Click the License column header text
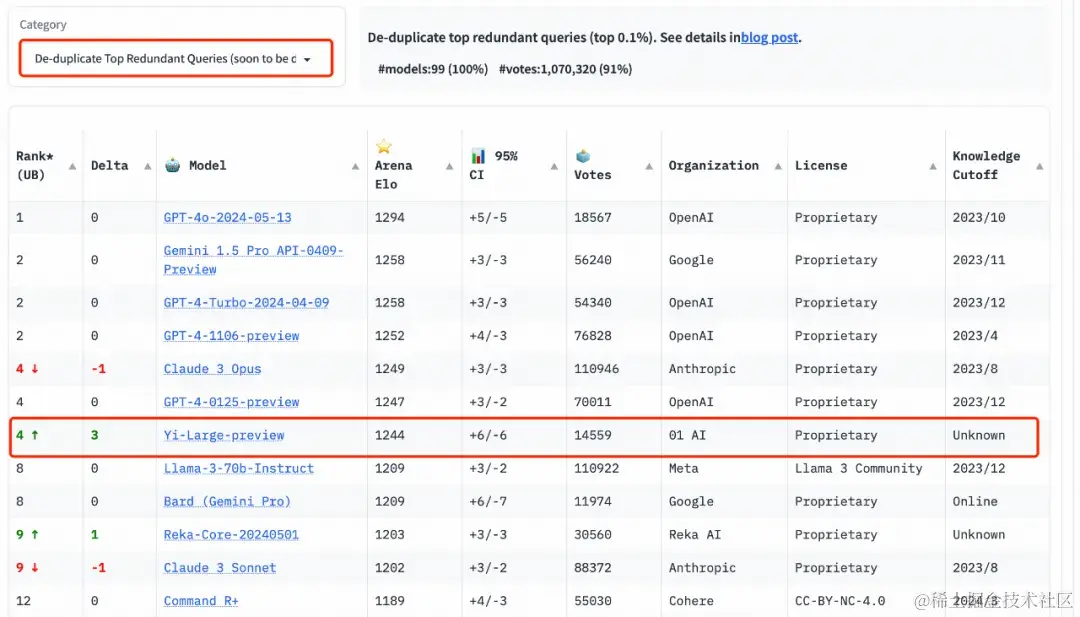Image resolution: width=1080 pixels, height=617 pixels. click(x=821, y=165)
